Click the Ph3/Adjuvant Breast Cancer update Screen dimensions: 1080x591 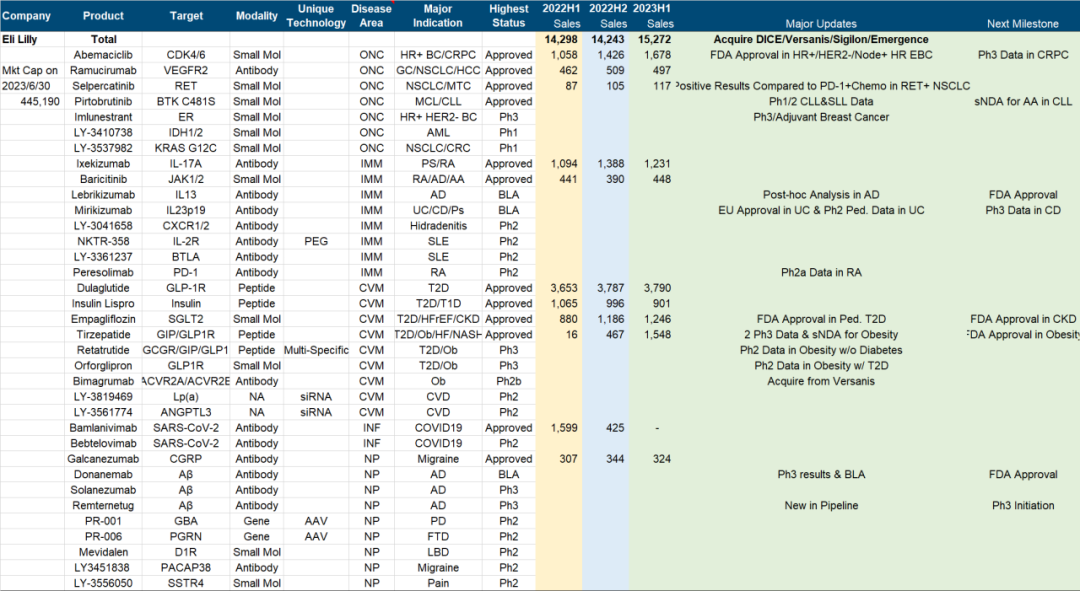[821, 117]
